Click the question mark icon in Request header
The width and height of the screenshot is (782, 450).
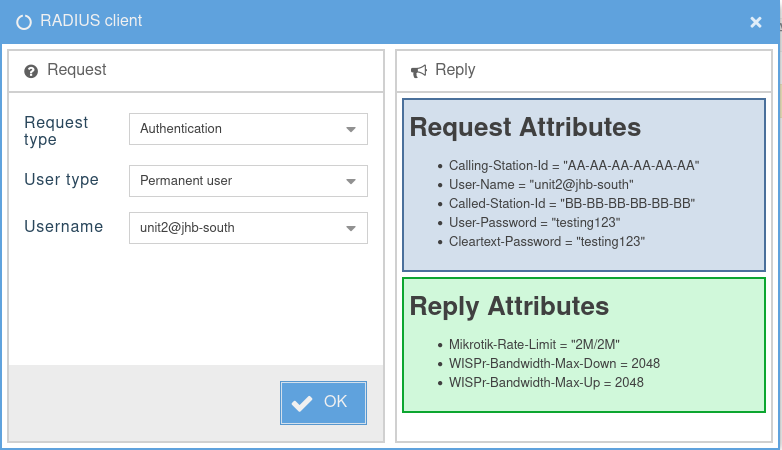(x=31, y=71)
